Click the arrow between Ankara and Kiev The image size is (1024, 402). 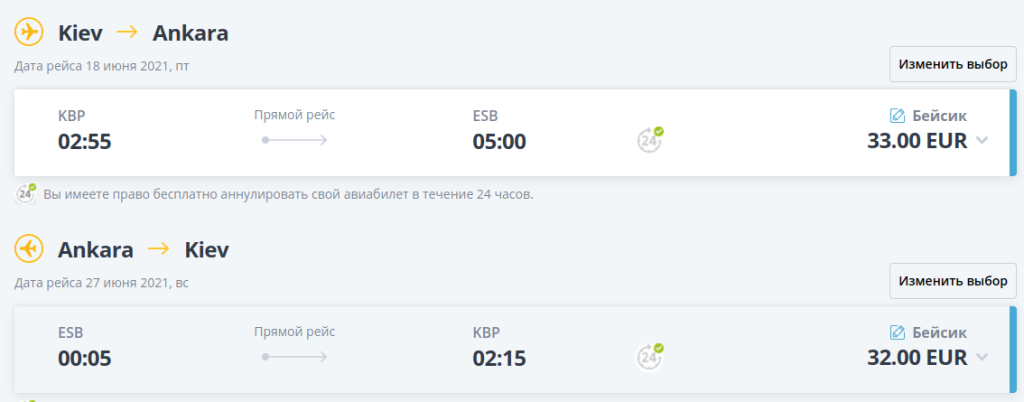tap(159, 249)
